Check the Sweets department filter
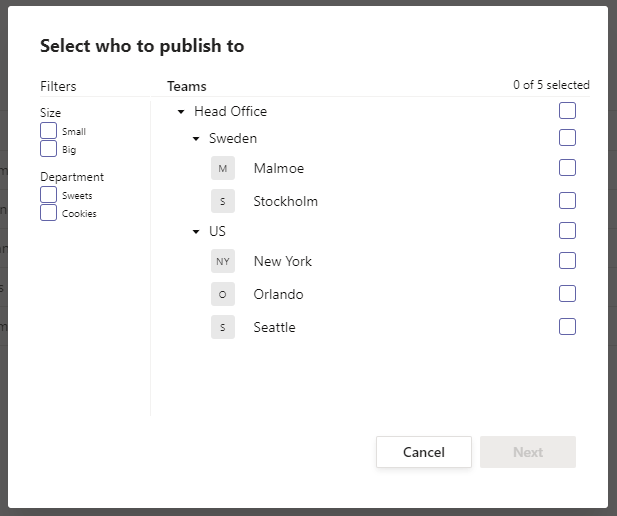 (x=48, y=195)
